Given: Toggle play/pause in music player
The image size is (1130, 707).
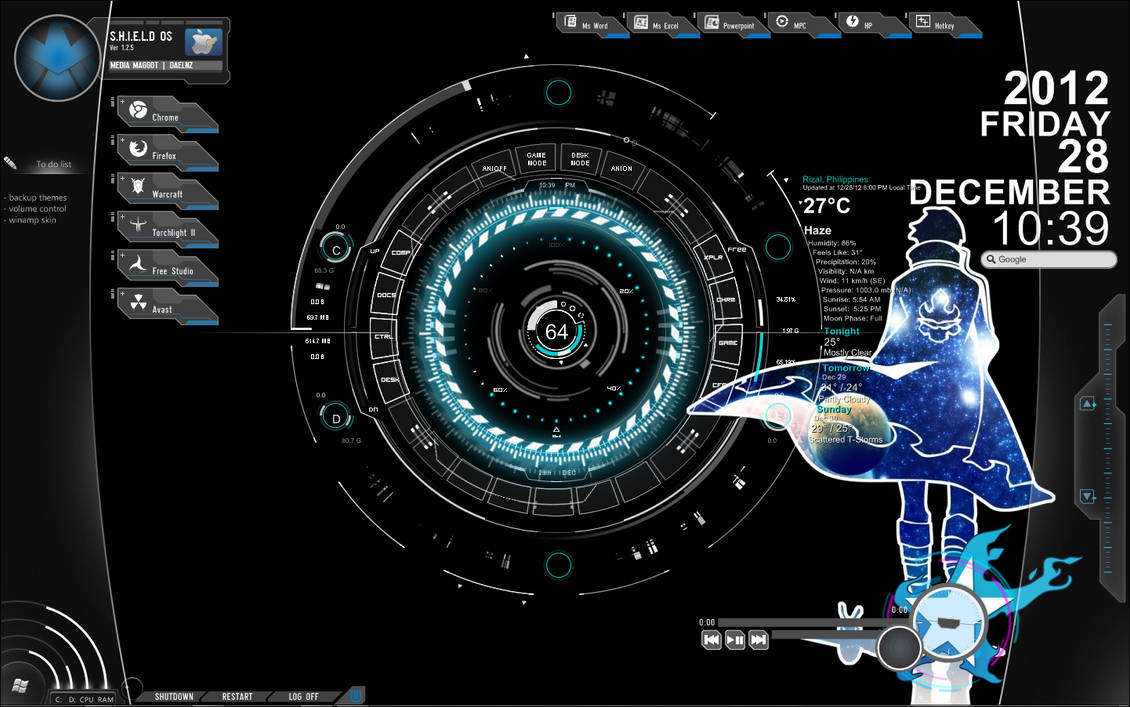Looking at the screenshot, I should pos(735,639).
